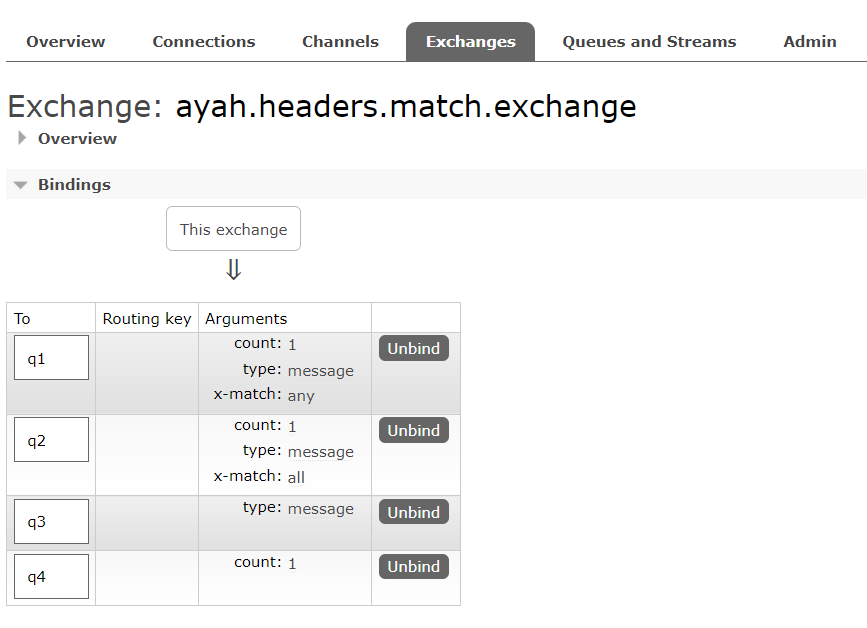The image size is (867, 628).
Task: Unbind queue q2 from the exchange
Action: click(413, 430)
